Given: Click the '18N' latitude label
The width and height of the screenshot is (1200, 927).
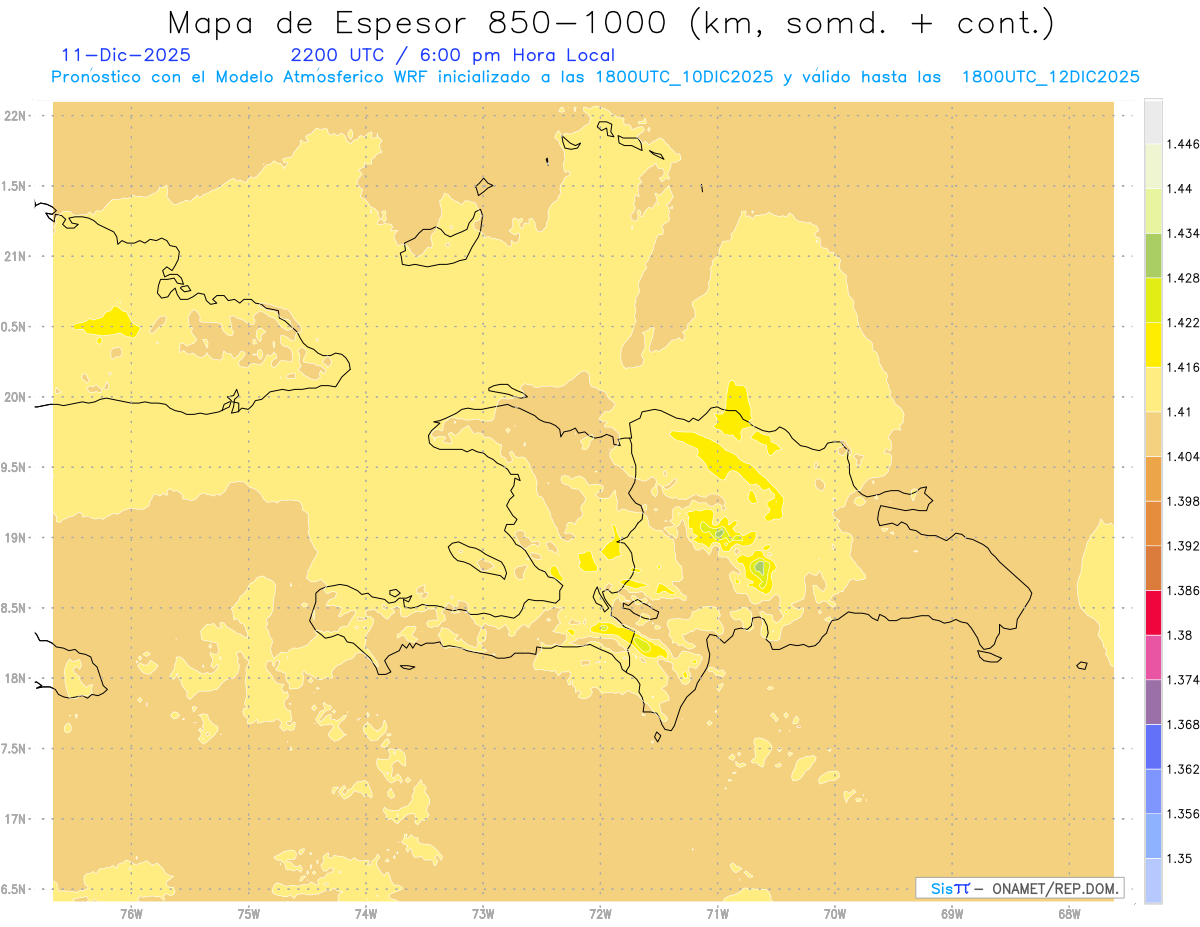Looking at the screenshot, I should [x=16, y=678].
